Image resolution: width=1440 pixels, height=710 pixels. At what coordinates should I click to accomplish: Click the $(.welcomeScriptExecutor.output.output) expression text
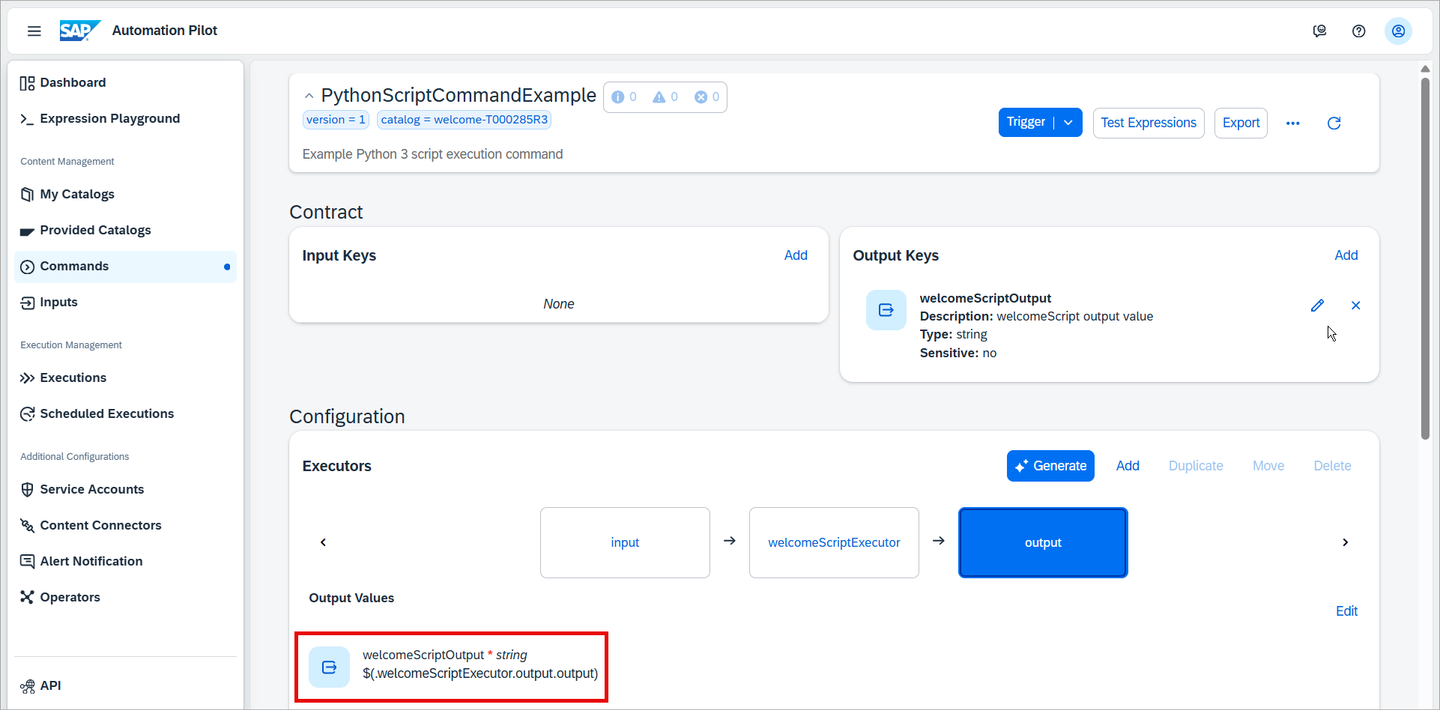point(480,673)
